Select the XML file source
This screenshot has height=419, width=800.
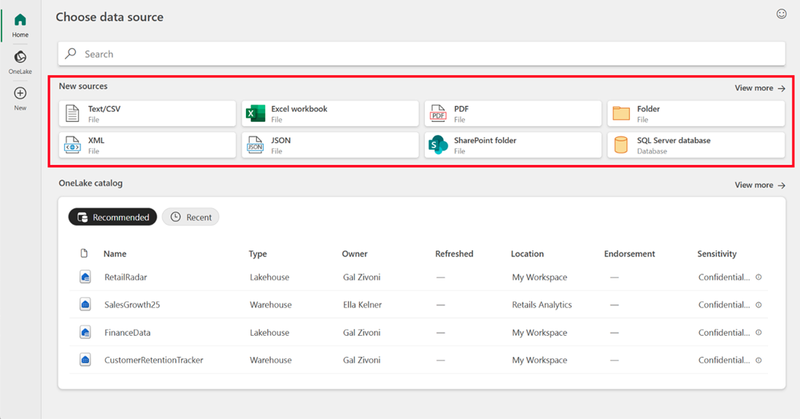(146, 145)
